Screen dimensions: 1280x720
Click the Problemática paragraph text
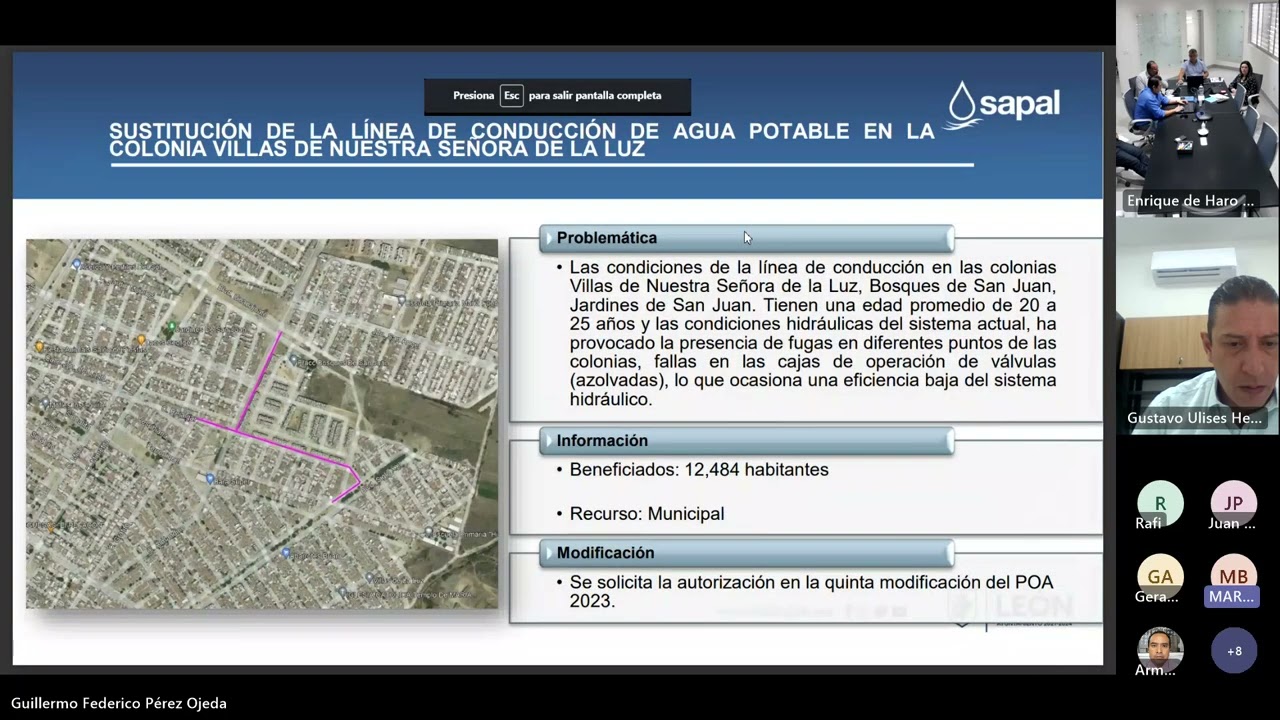tap(813, 333)
